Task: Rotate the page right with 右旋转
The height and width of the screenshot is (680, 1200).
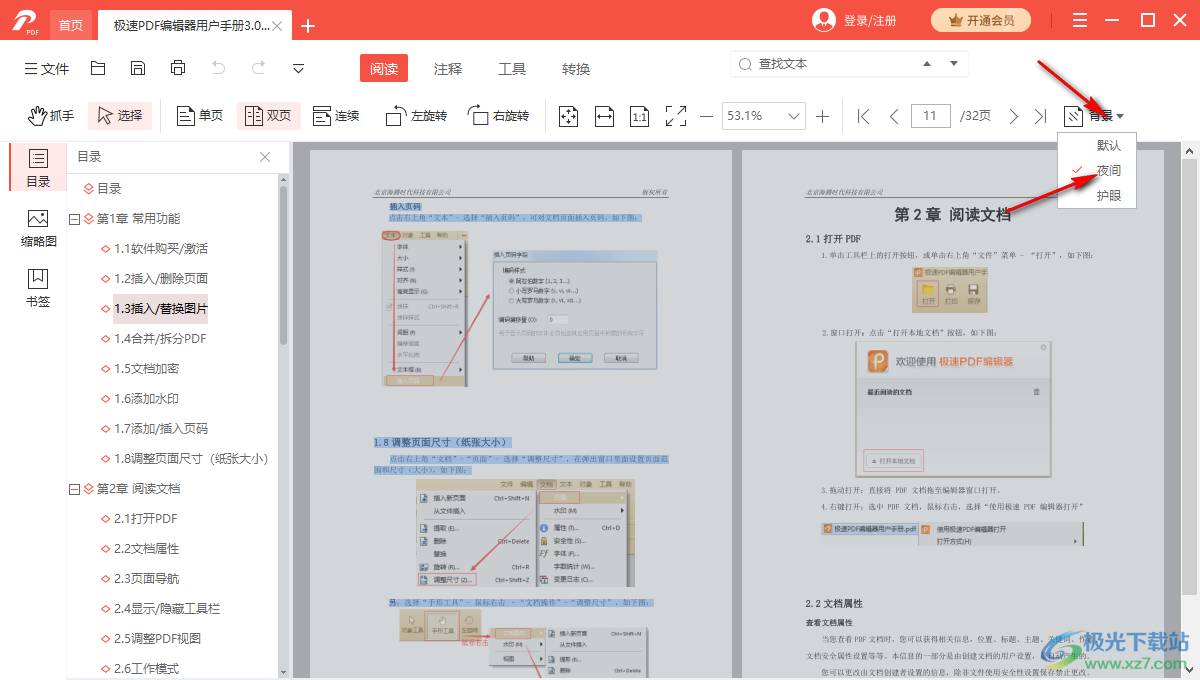Action: tap(498, 116)
